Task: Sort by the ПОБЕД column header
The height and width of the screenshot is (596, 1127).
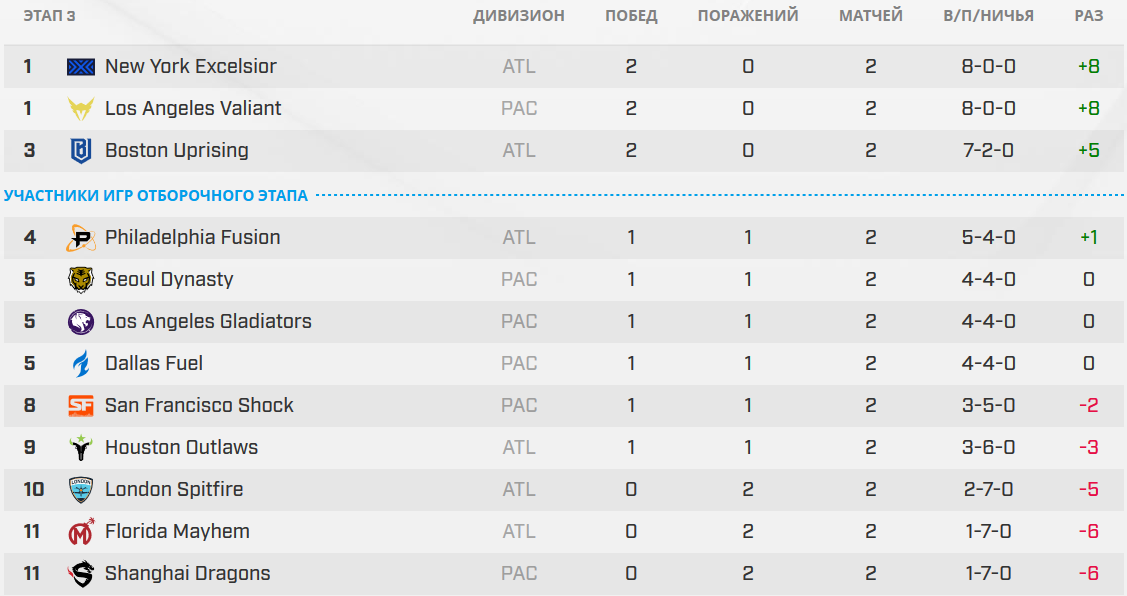Action: pos(631,16)
